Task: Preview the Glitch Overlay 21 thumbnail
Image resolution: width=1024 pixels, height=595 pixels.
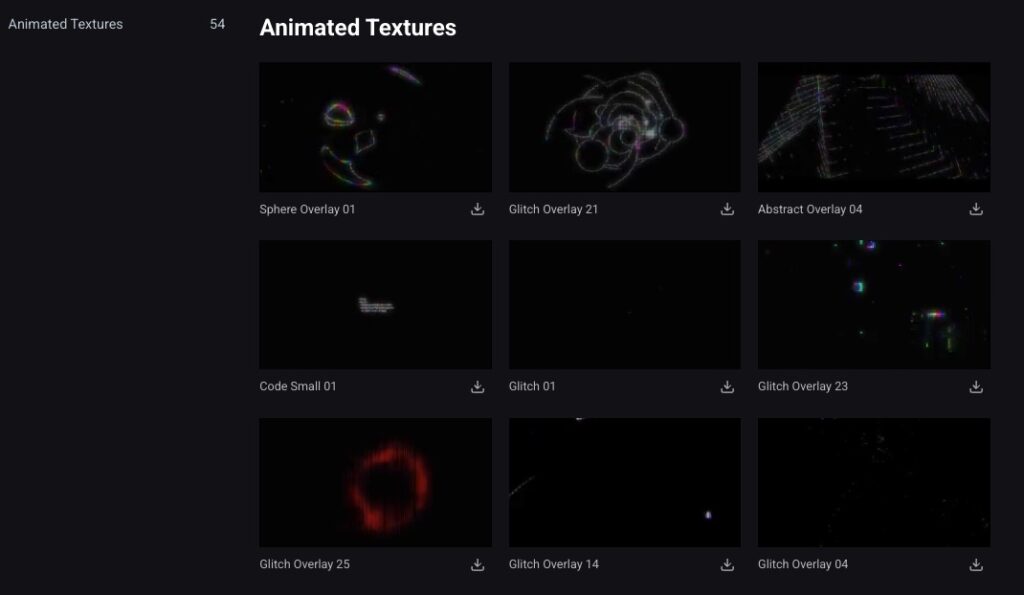Action: [624, 127]
